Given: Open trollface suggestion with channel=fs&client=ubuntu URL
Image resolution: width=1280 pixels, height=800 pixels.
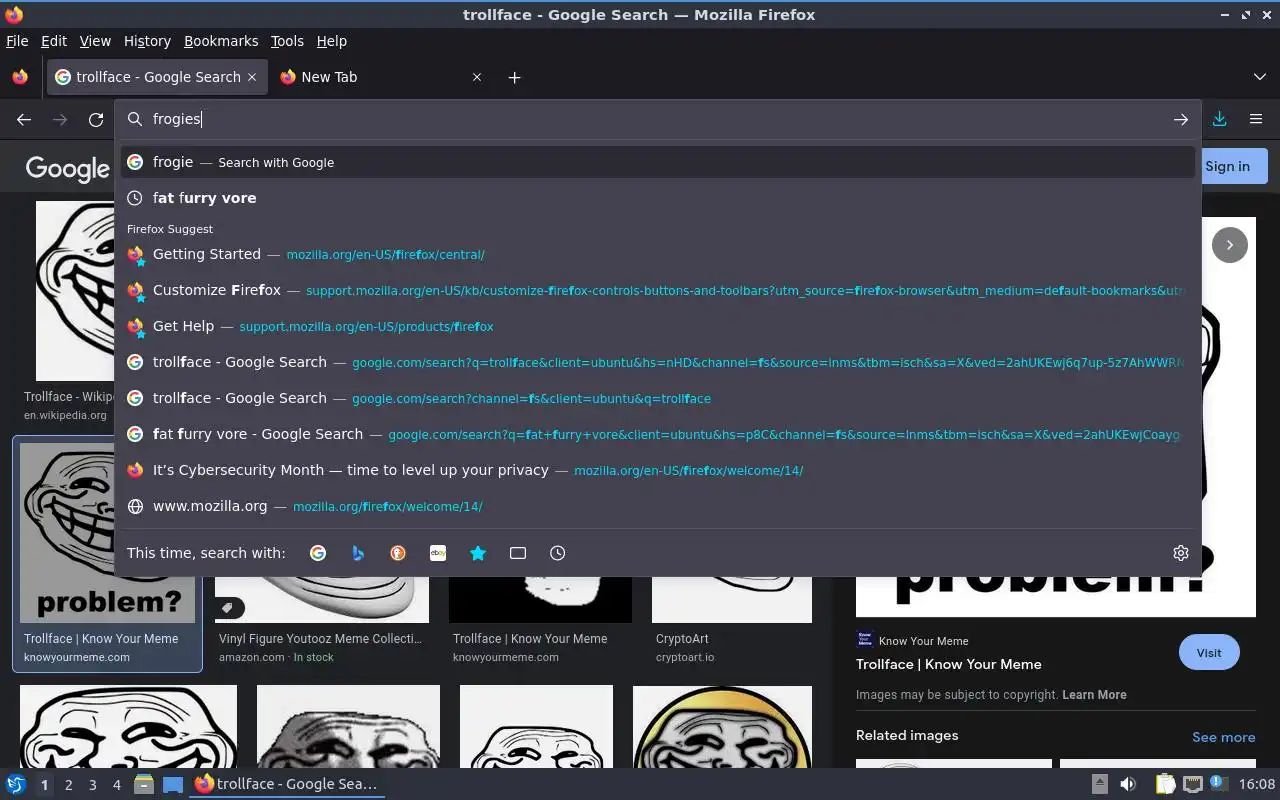Looking at the screenshot, I should (658, 398).
